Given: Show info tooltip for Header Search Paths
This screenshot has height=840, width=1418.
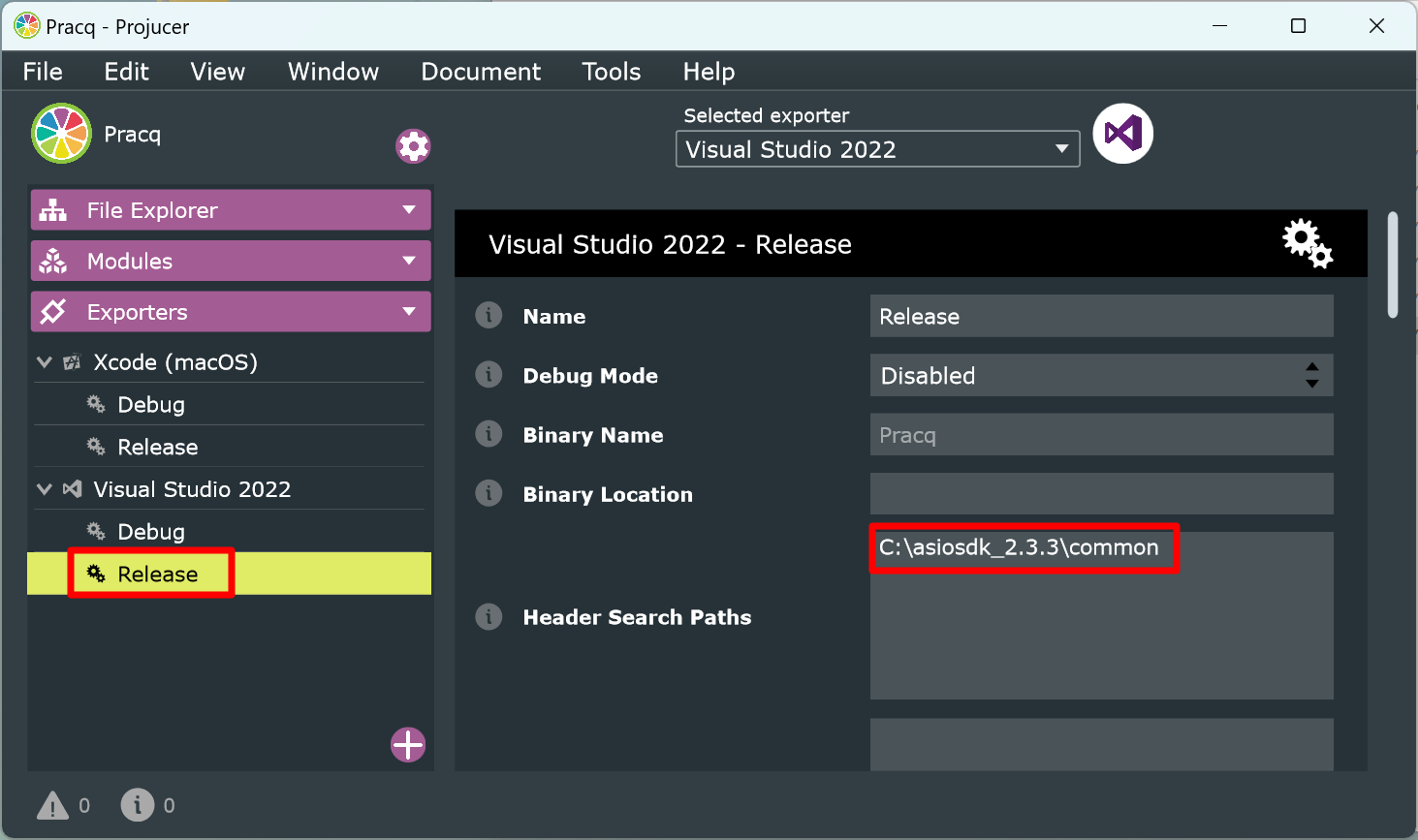Looking at the screenshot, I should tap(488, 616).
